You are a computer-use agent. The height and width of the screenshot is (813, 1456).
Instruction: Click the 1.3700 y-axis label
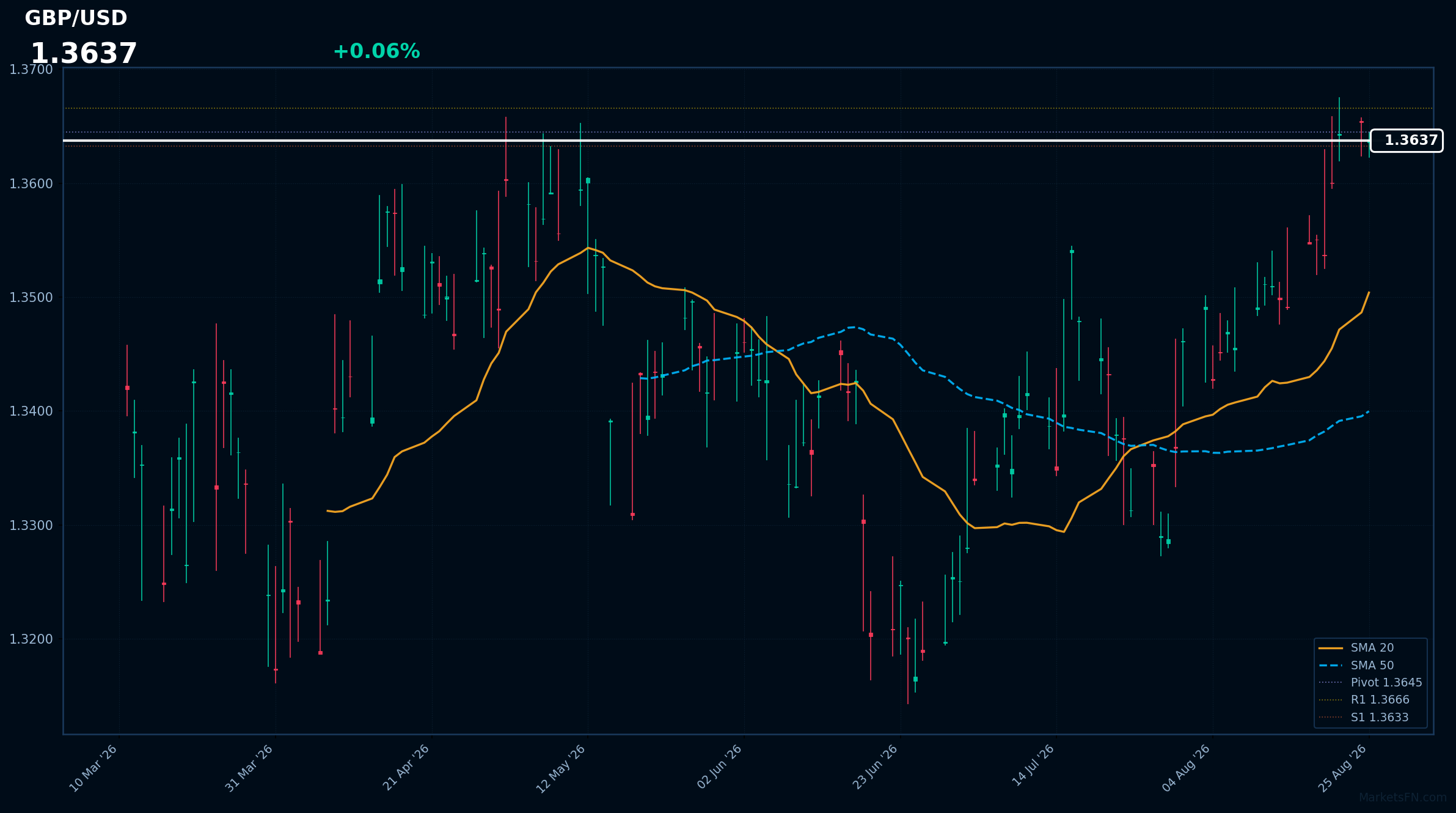[31, 70]
